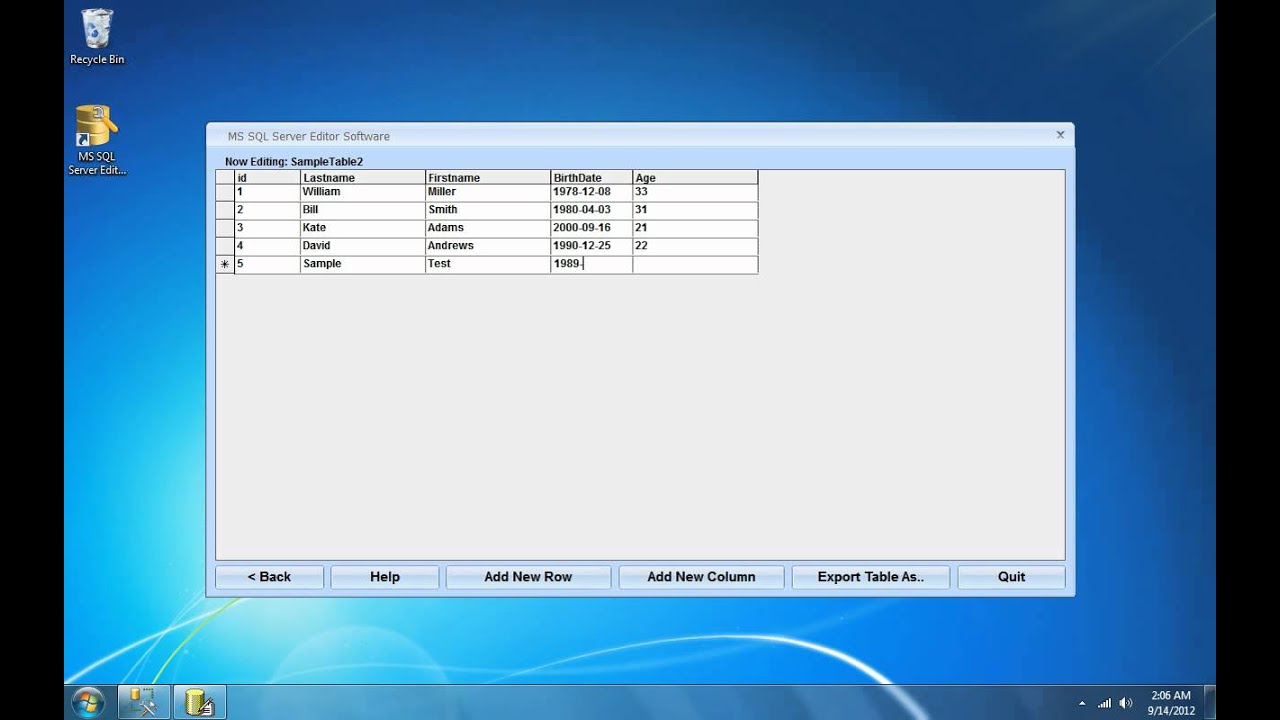
Task: Click the Lastname cell 'David'
Action: 363,246
